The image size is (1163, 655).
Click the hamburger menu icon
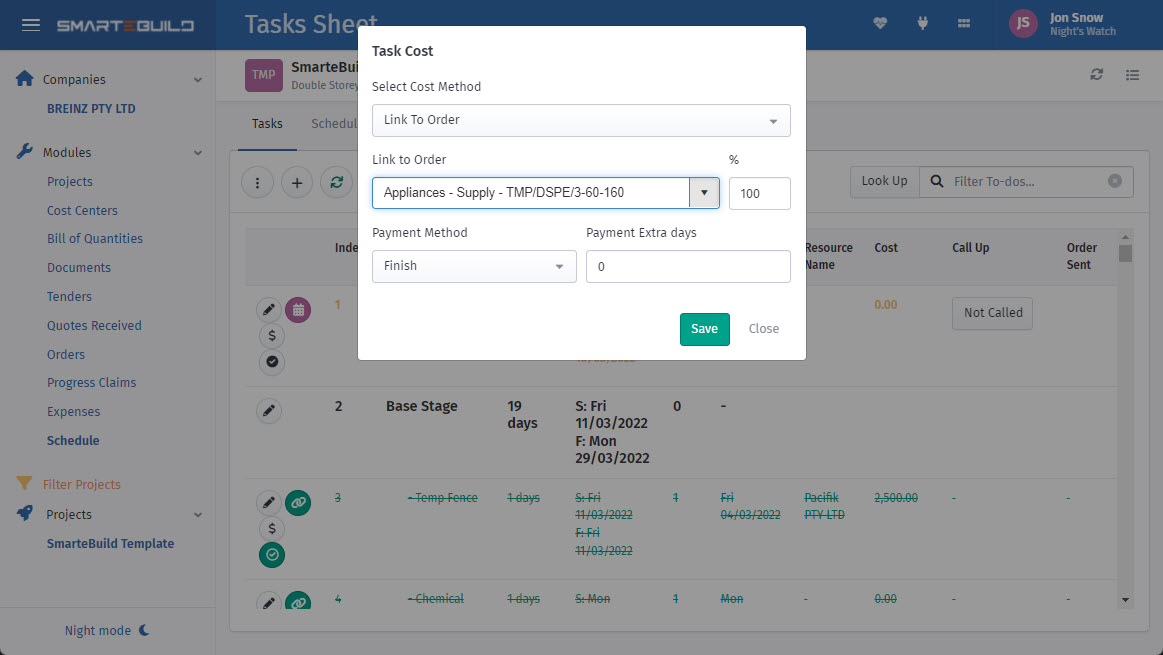click(31, 25)
